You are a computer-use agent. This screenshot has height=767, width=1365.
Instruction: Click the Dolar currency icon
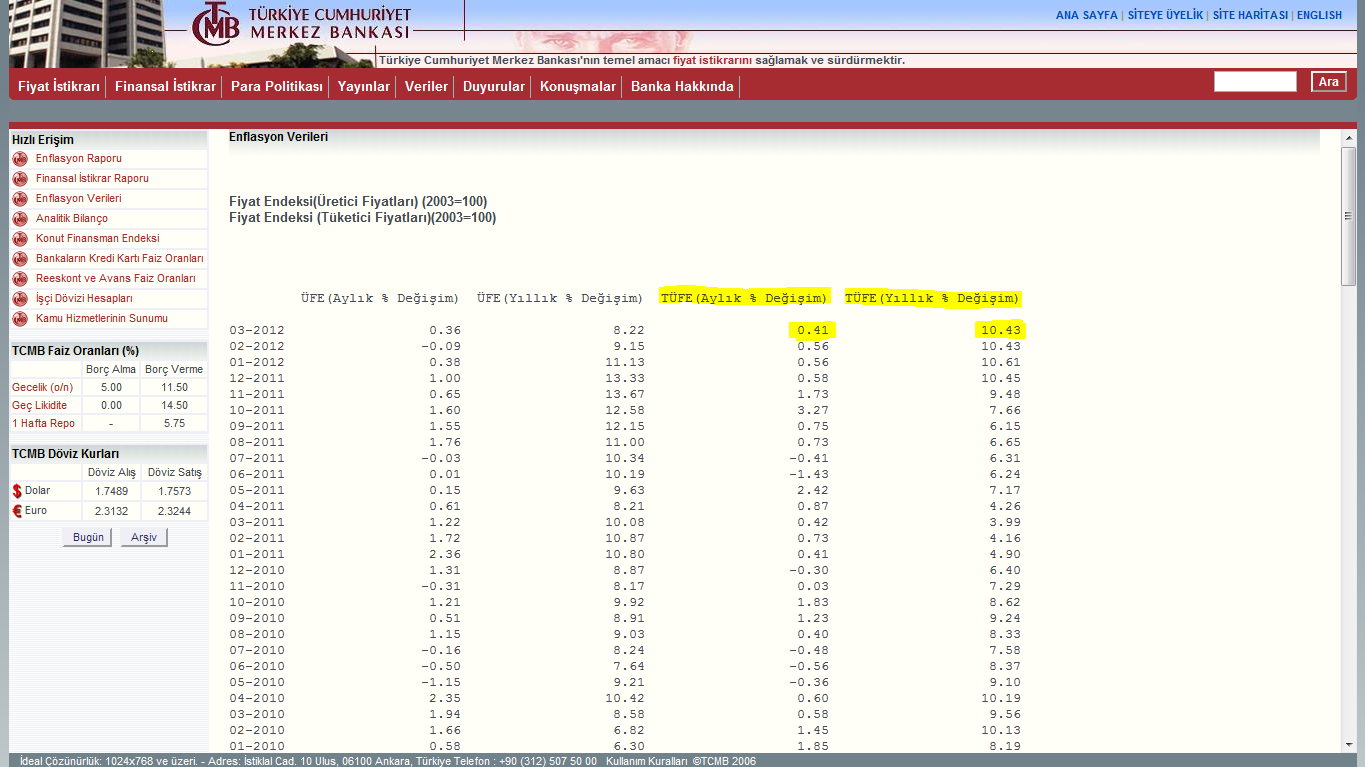point(17,491)
